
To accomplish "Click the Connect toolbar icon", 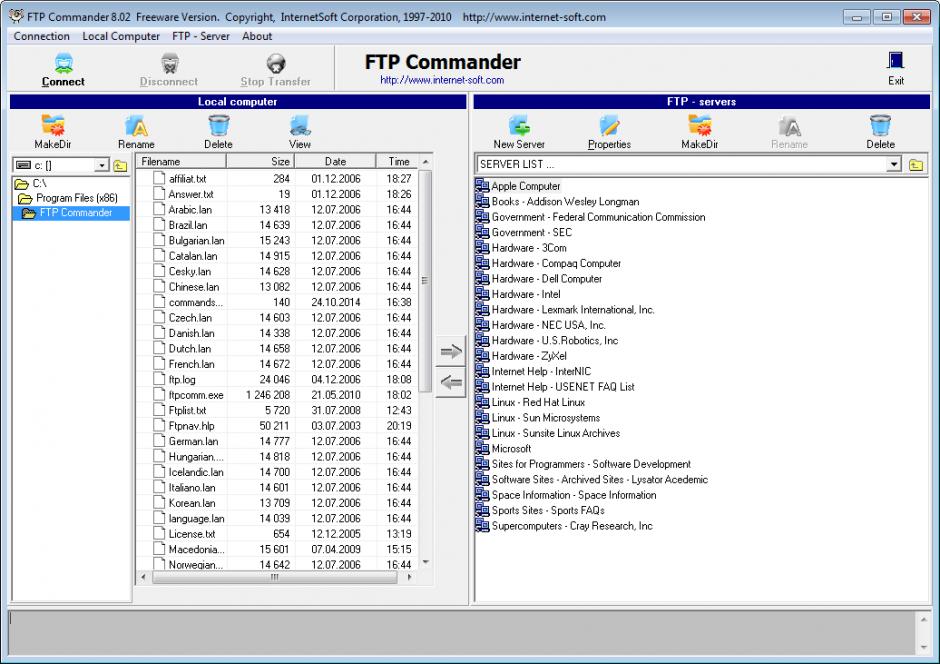I will coord(64,63).
